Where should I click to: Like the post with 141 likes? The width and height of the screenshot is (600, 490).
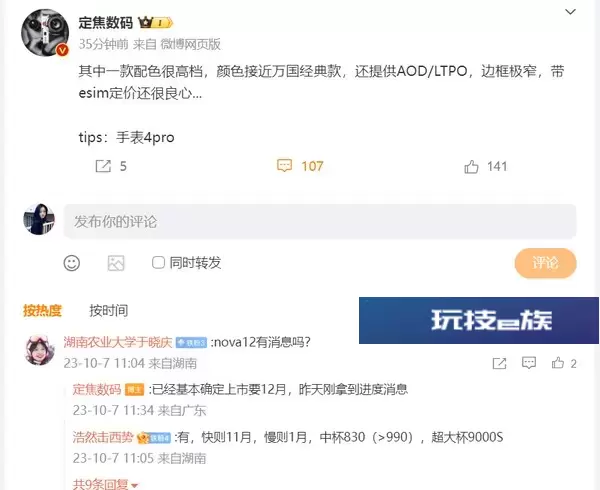click(471, 167)
